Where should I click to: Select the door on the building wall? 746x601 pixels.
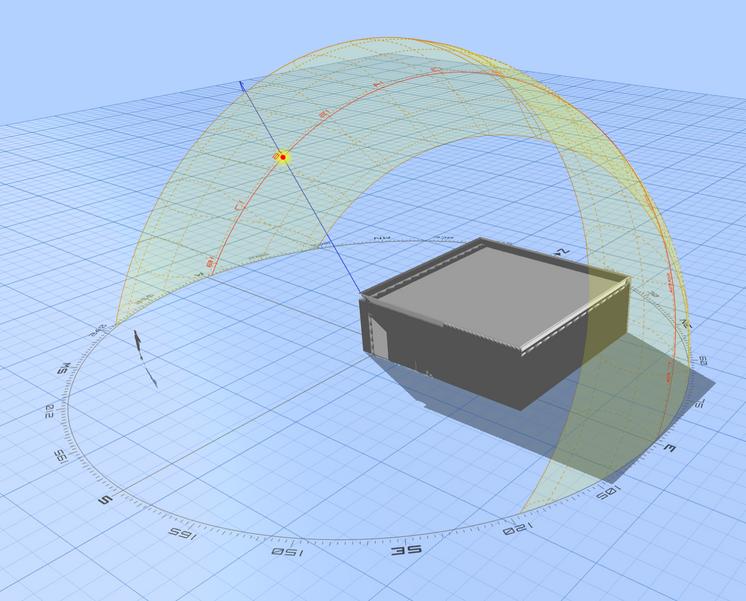coord(379,338)
